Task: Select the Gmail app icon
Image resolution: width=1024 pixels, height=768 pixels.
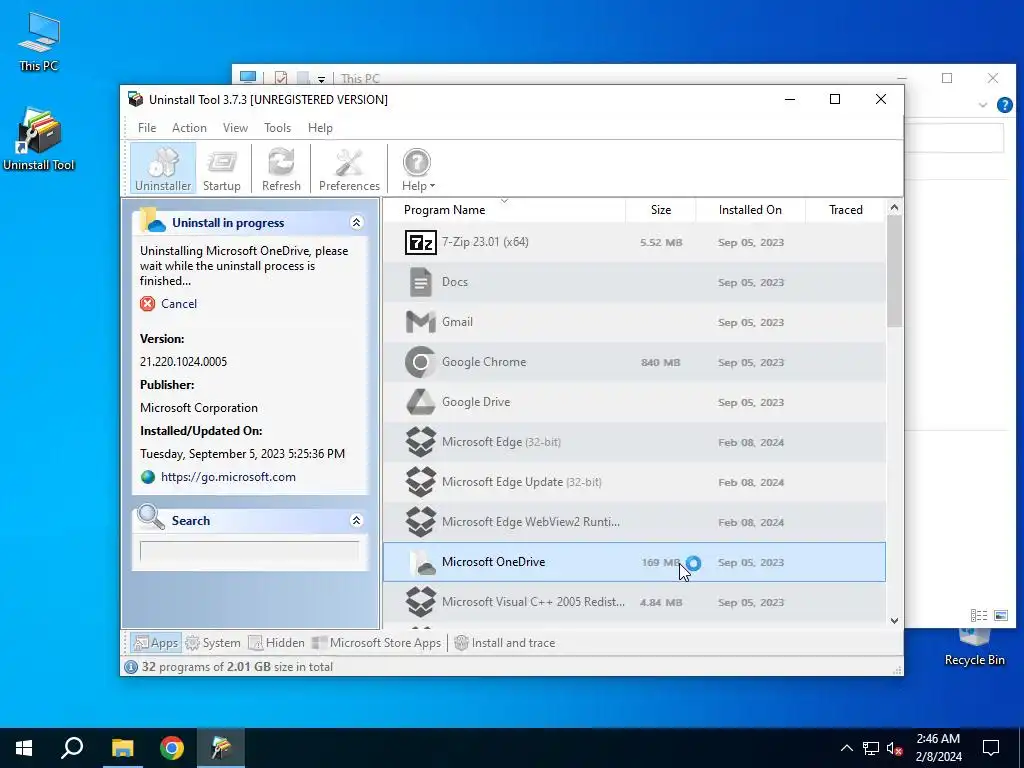Action: [x=421, y=322]
